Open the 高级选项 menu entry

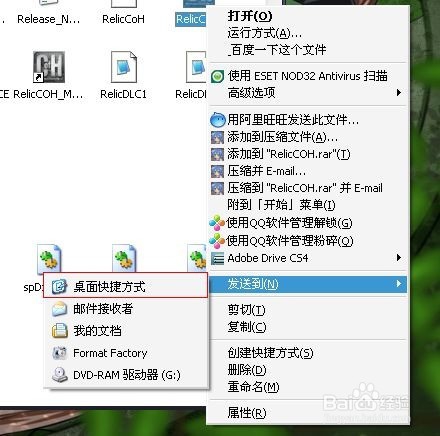308,93
